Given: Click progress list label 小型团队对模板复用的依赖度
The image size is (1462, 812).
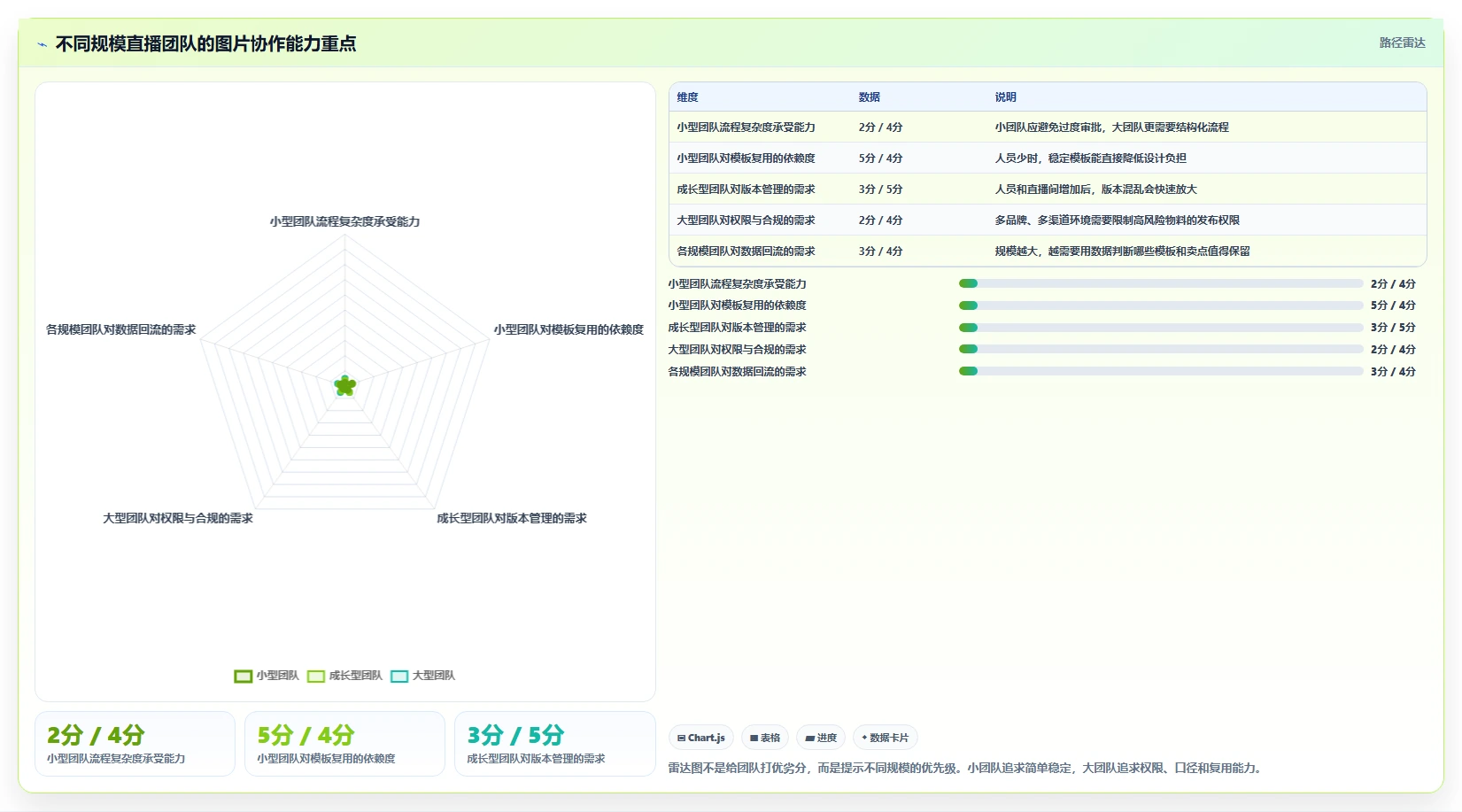Looking at the screenshot, I should [737, 305].
